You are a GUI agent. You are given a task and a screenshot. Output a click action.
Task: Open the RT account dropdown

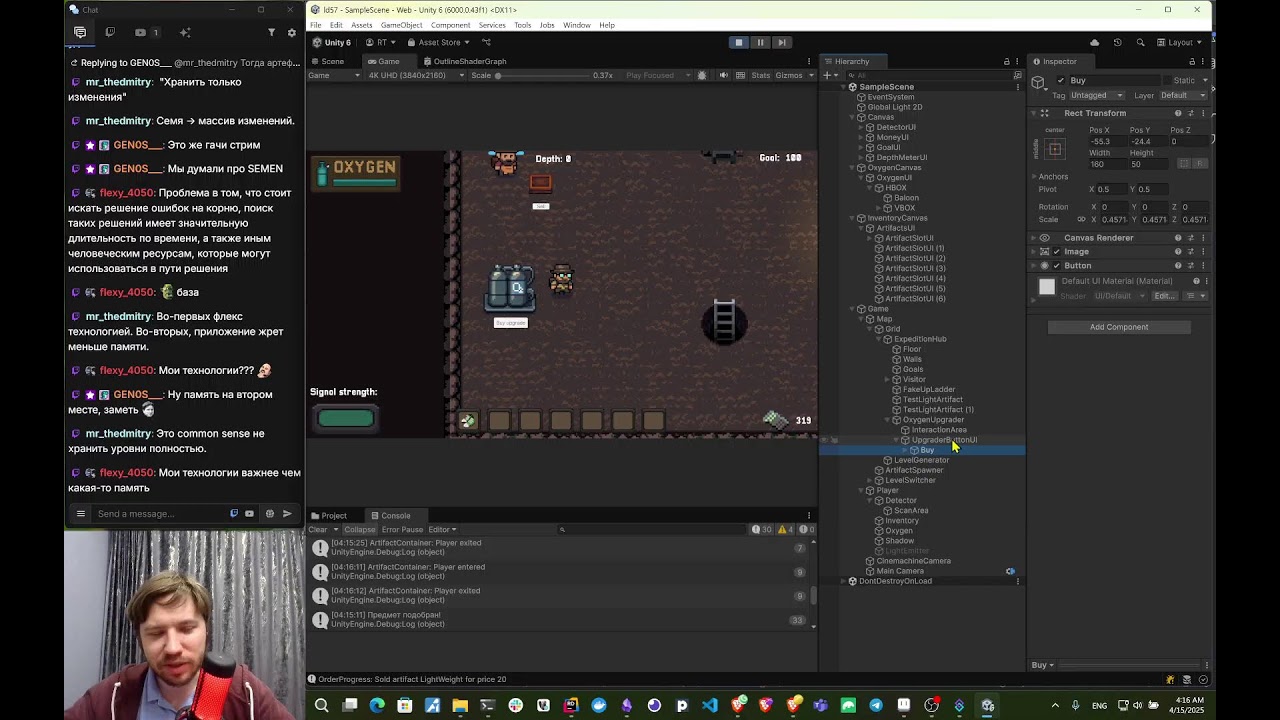[x=381, y=42]
